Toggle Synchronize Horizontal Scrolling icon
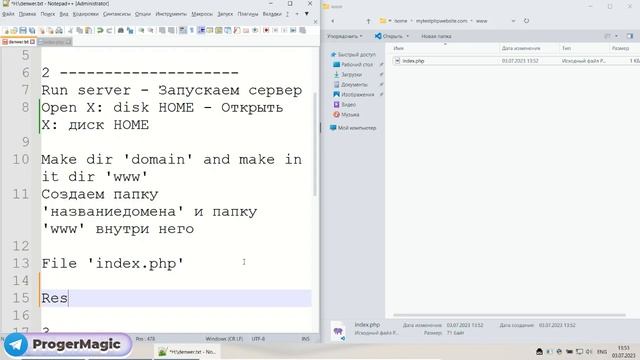The image size is (640, 360). point(171,31)
